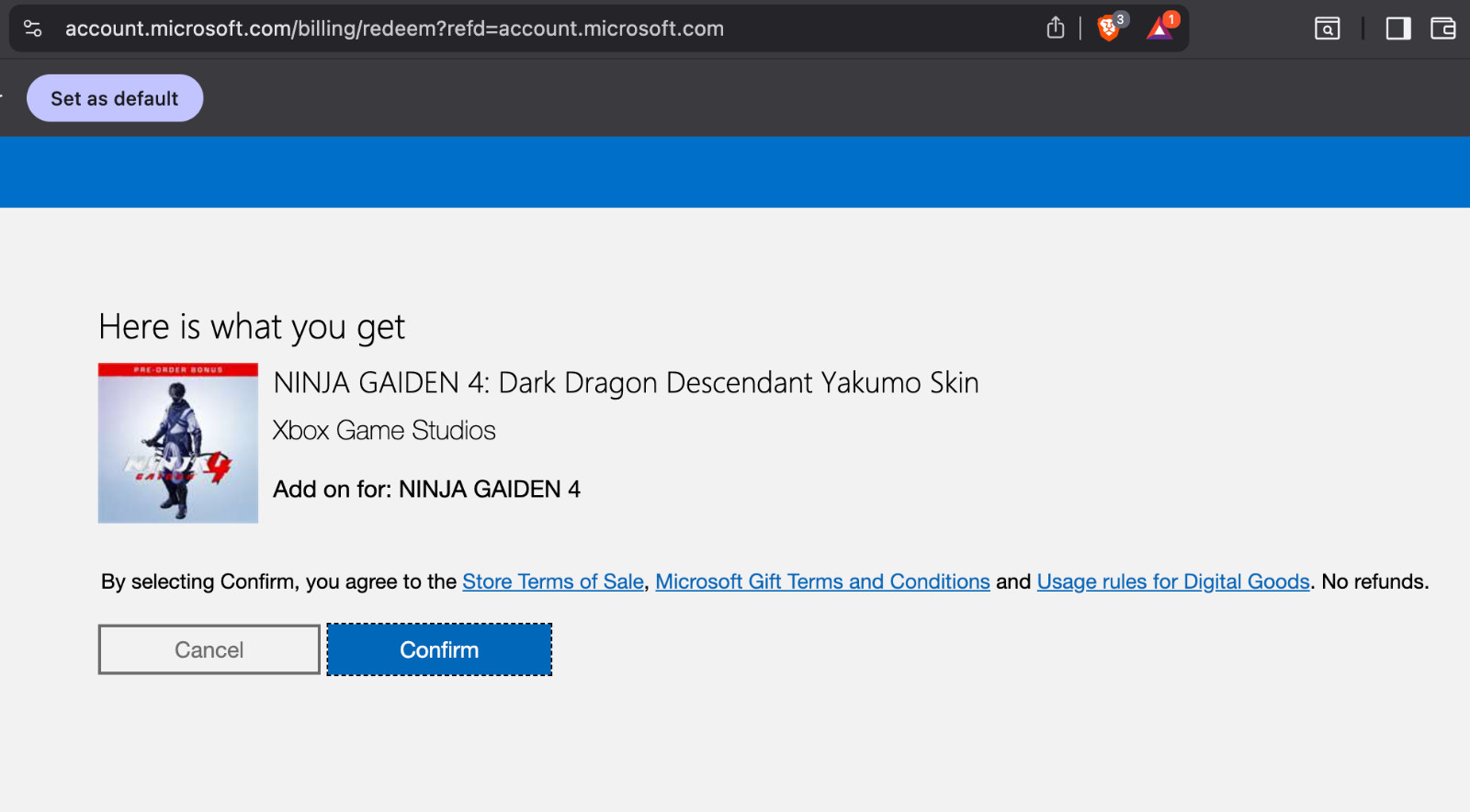
Task: Toggle the browser sidebar panel icon
Action: (x=1398, y=28)
